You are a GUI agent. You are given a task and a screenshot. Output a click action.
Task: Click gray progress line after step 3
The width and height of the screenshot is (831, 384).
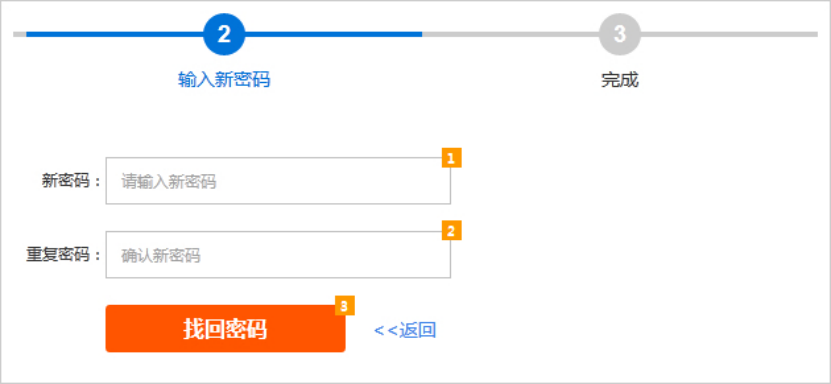pos(729,34)
